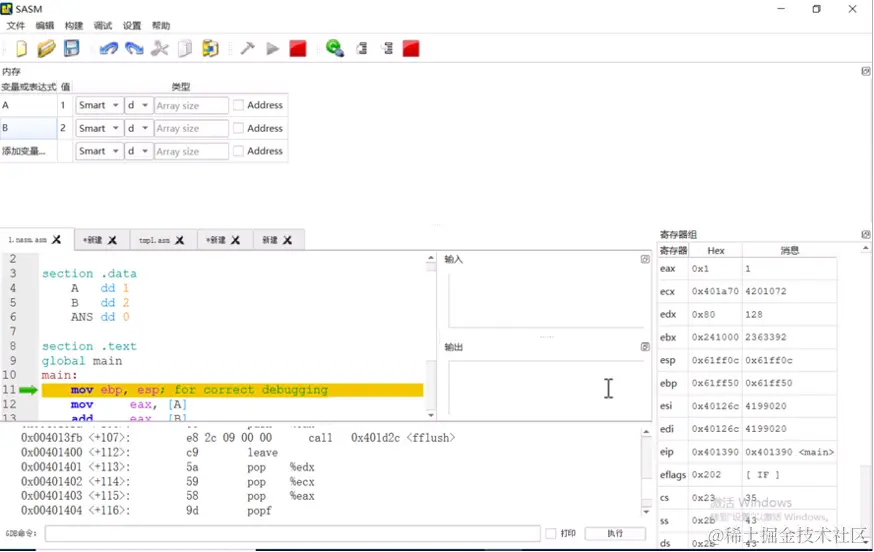Enable Address checkbox in 添加变量 row
This screenshot has height=552, width=874.
(239, 151)
